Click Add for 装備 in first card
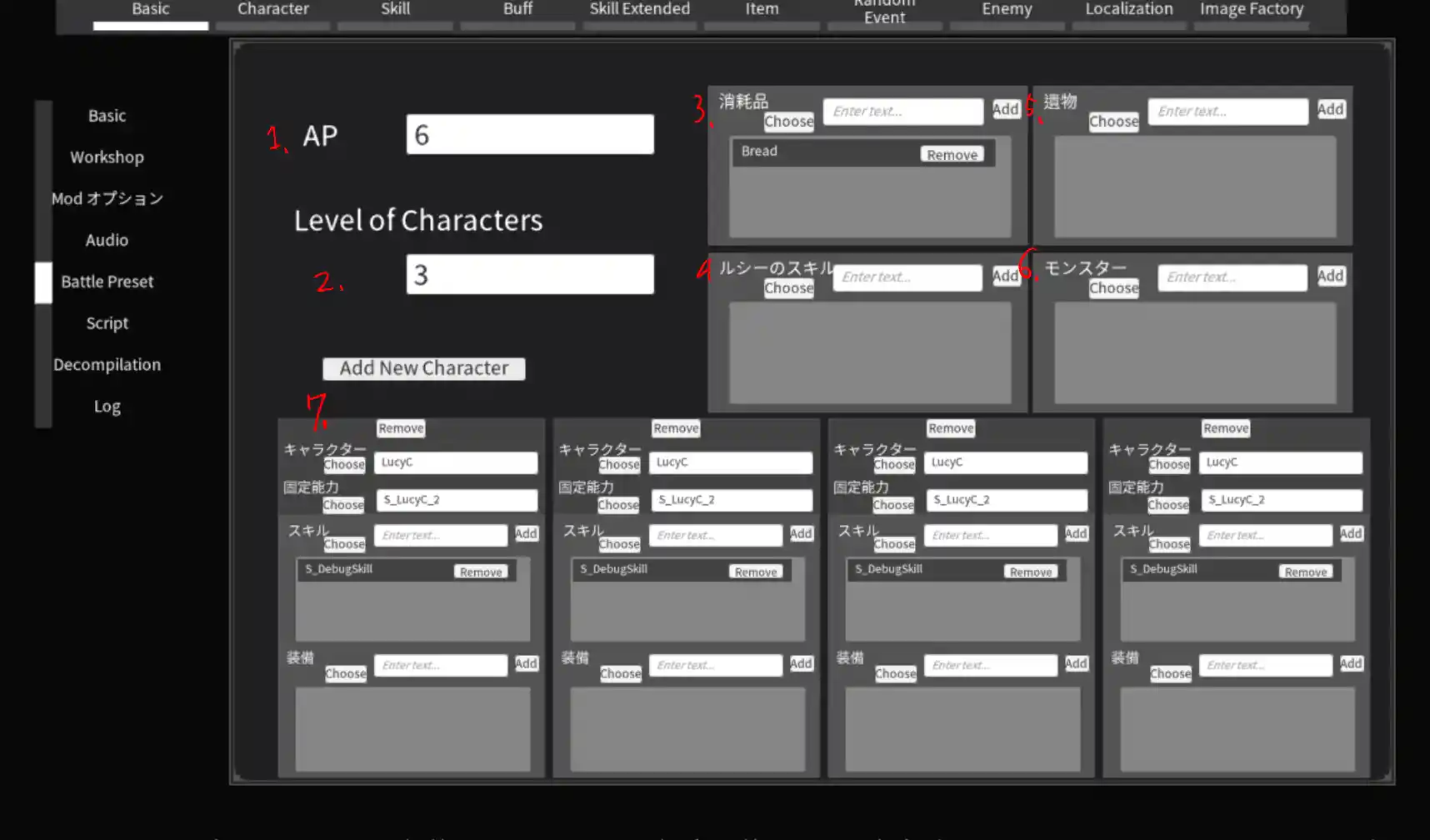The height and width of the screenshot is (840, 1430). (x=526, y=663)
